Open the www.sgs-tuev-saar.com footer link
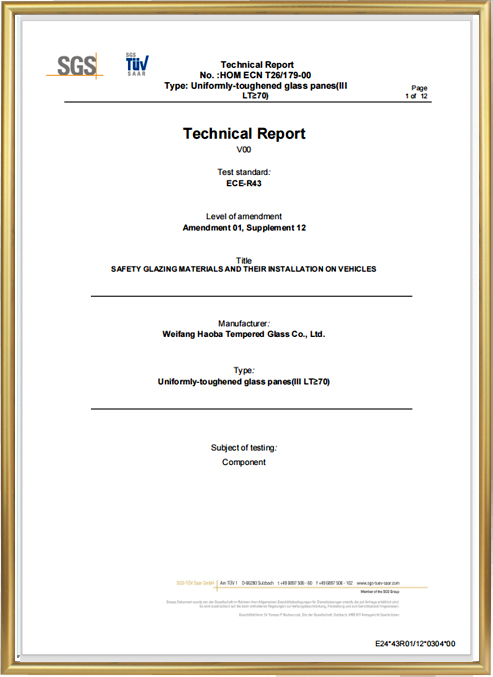The height and width of the screenshot is (677, 493). [378, 583]
